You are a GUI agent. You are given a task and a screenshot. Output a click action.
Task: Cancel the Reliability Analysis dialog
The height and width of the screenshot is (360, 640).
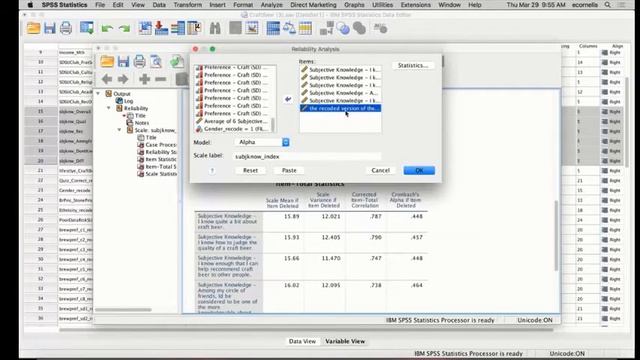(380, 170)
